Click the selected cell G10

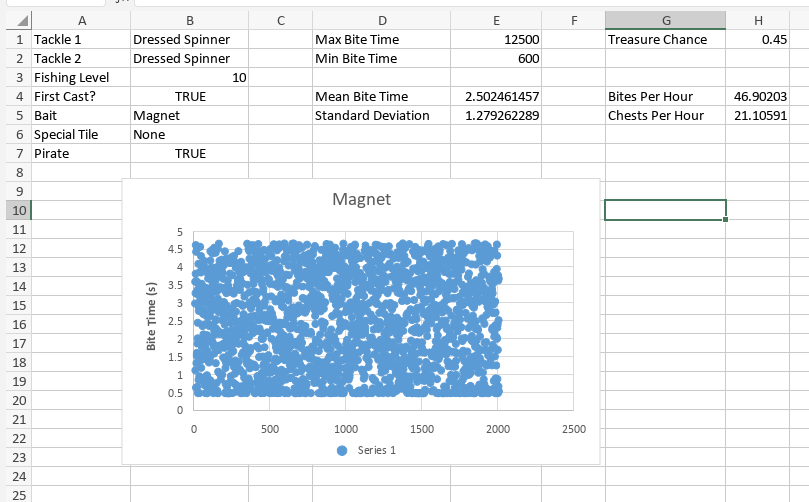pyautogui.click(x=665, y=210)
